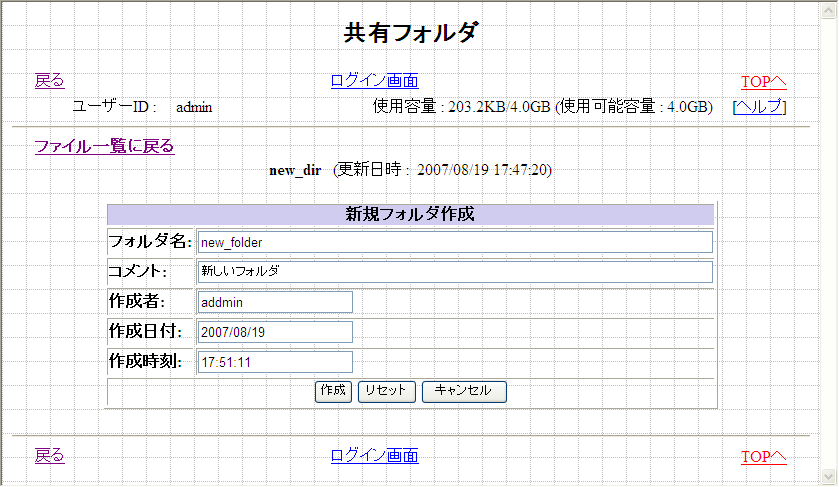Image resolution: width=839 pixels, height=487 pixels.
Task: Focus the フォルダ名 input with new_folder
Action: pyautogui.click(x=454, y=242)
